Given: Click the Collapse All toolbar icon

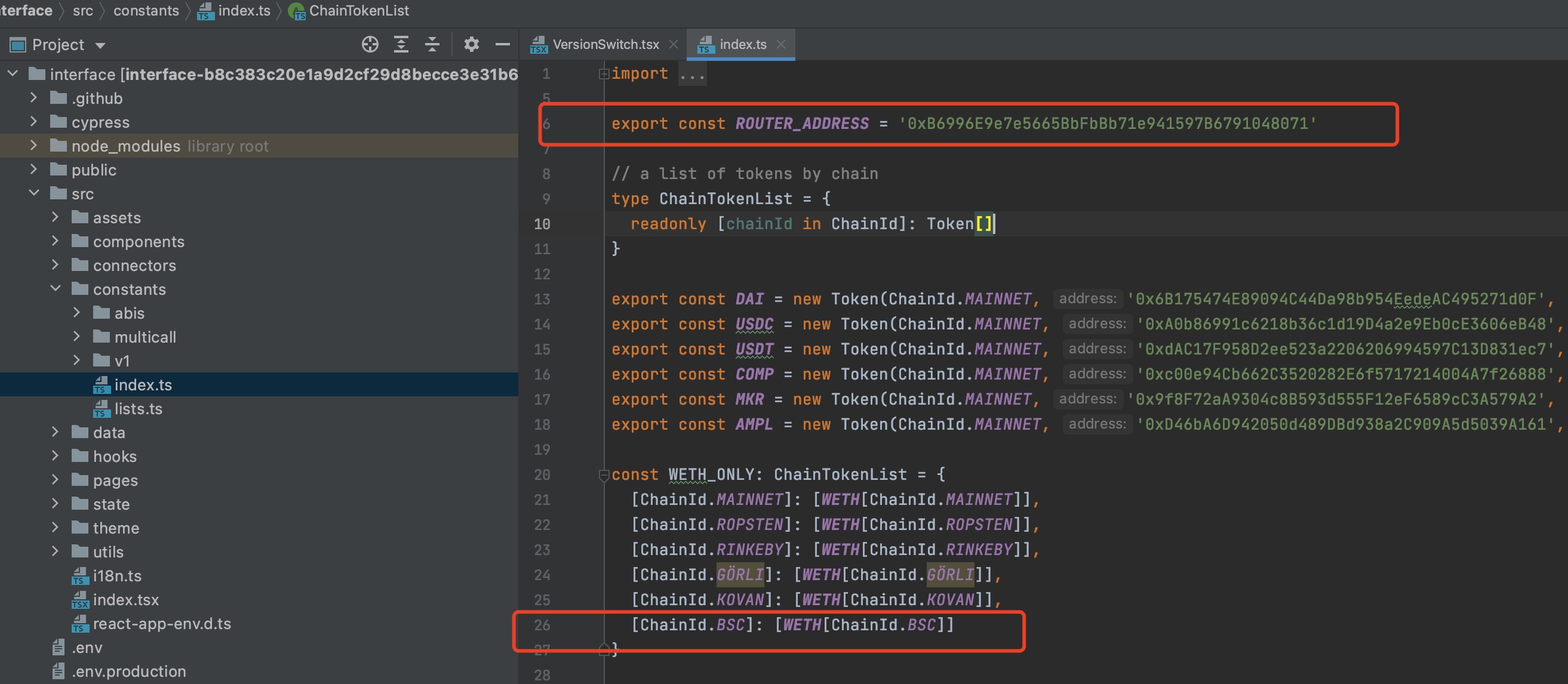Looking at the screenshot, I should (x=432, y=44).
